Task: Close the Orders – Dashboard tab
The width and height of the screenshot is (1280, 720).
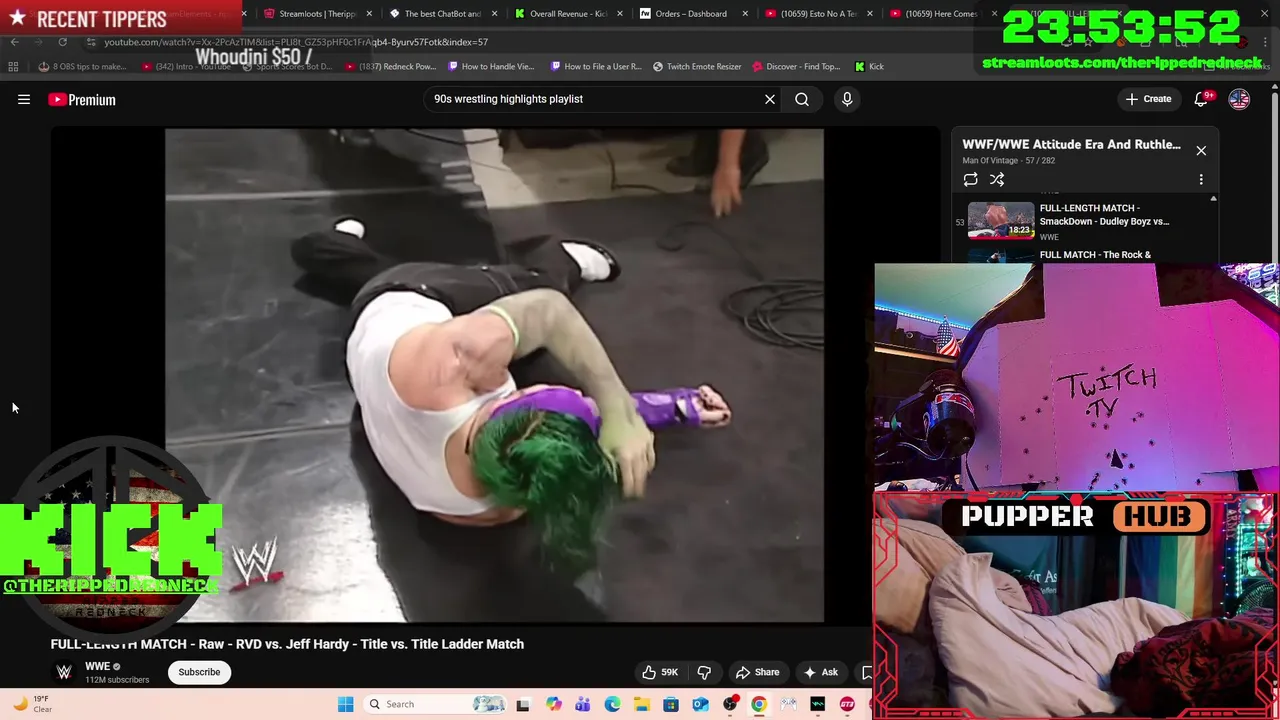Action: [745, 14]
